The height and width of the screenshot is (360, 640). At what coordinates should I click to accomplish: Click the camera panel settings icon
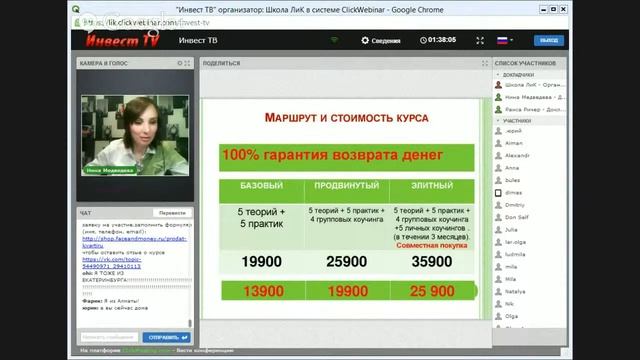pyautogui.click(x=180, y=63)
